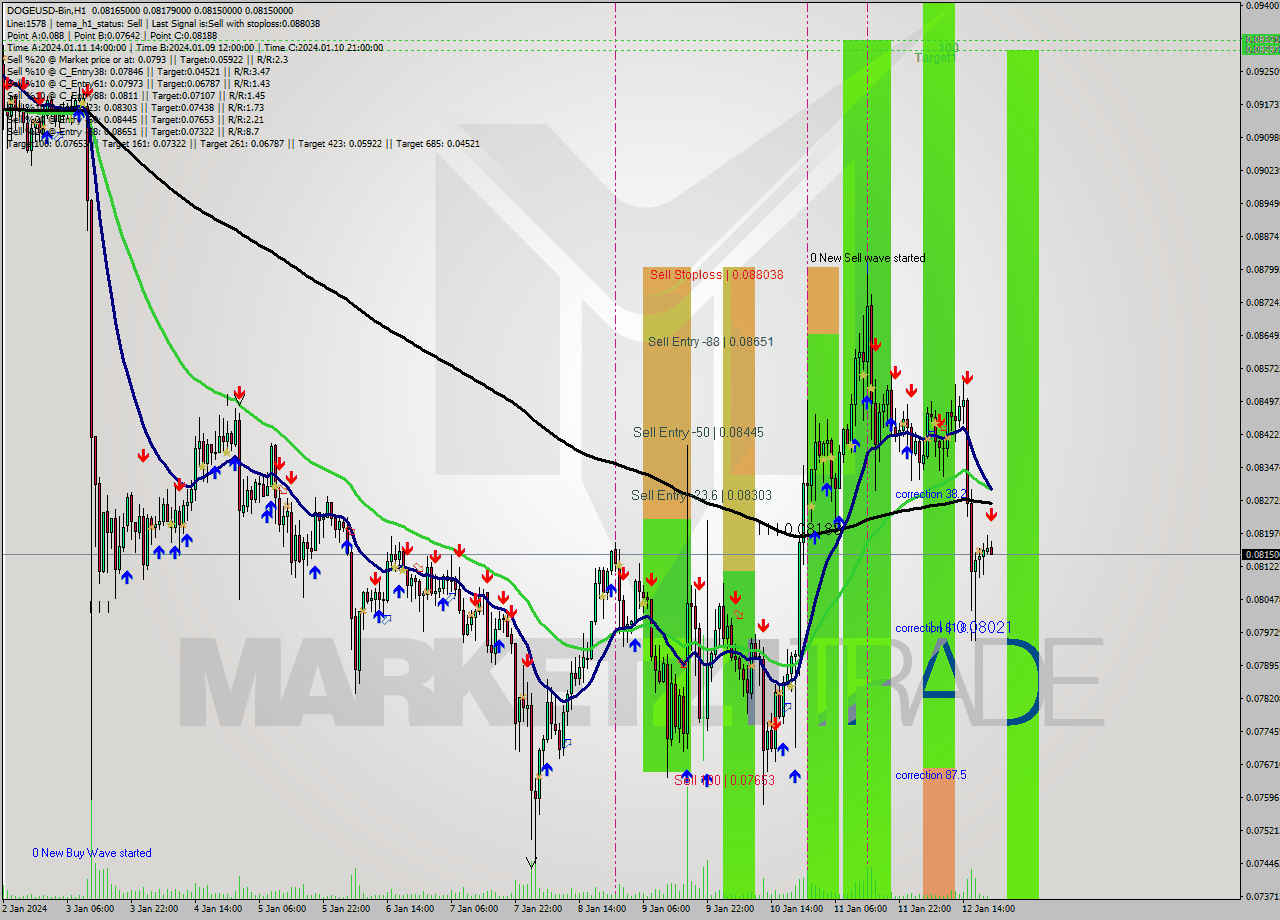Click the '11 Jan 22:00' time axis label
The width and height of the screenshot is (1280, 920).
click(x=924, y=909)
